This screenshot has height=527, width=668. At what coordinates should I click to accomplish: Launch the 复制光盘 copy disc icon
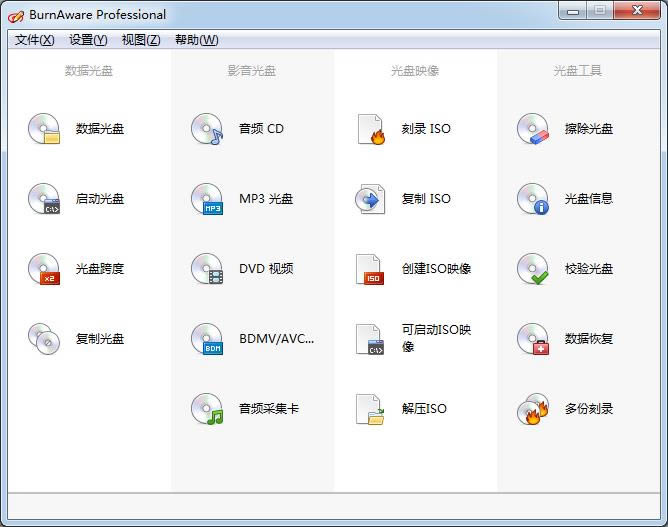coord(44,339)
